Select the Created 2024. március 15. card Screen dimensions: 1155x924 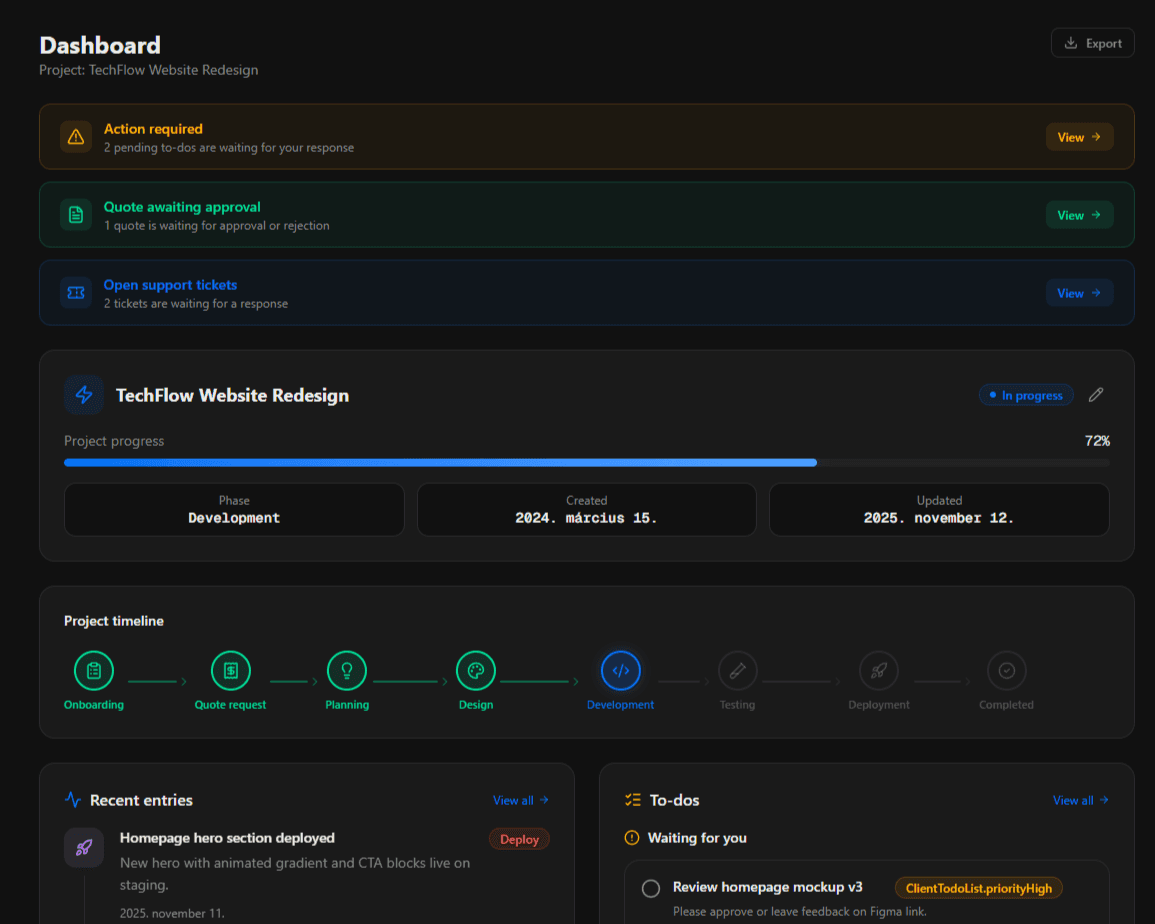coord(586,509)
